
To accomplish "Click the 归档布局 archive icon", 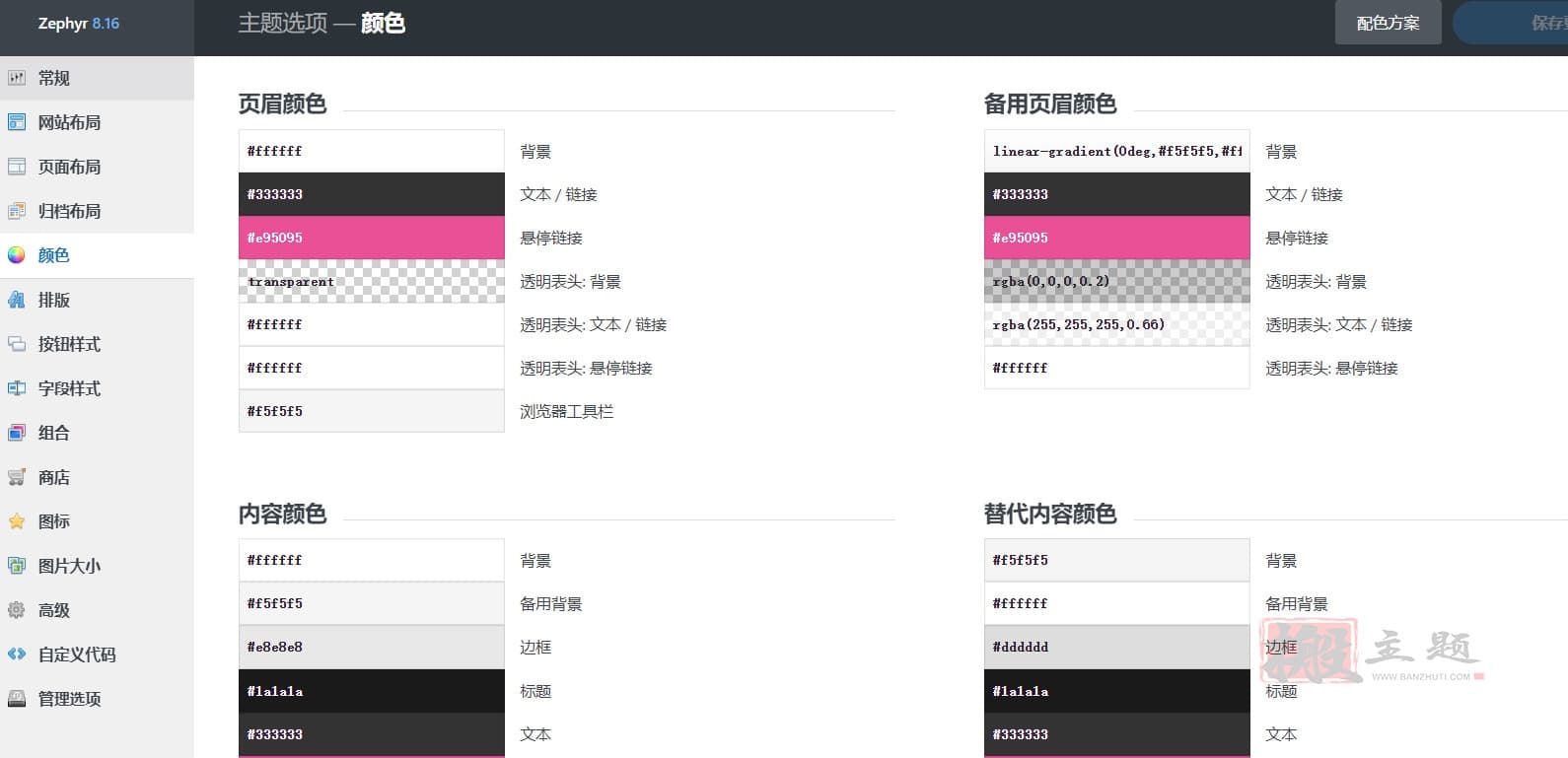I will click(x=17, y=211).
